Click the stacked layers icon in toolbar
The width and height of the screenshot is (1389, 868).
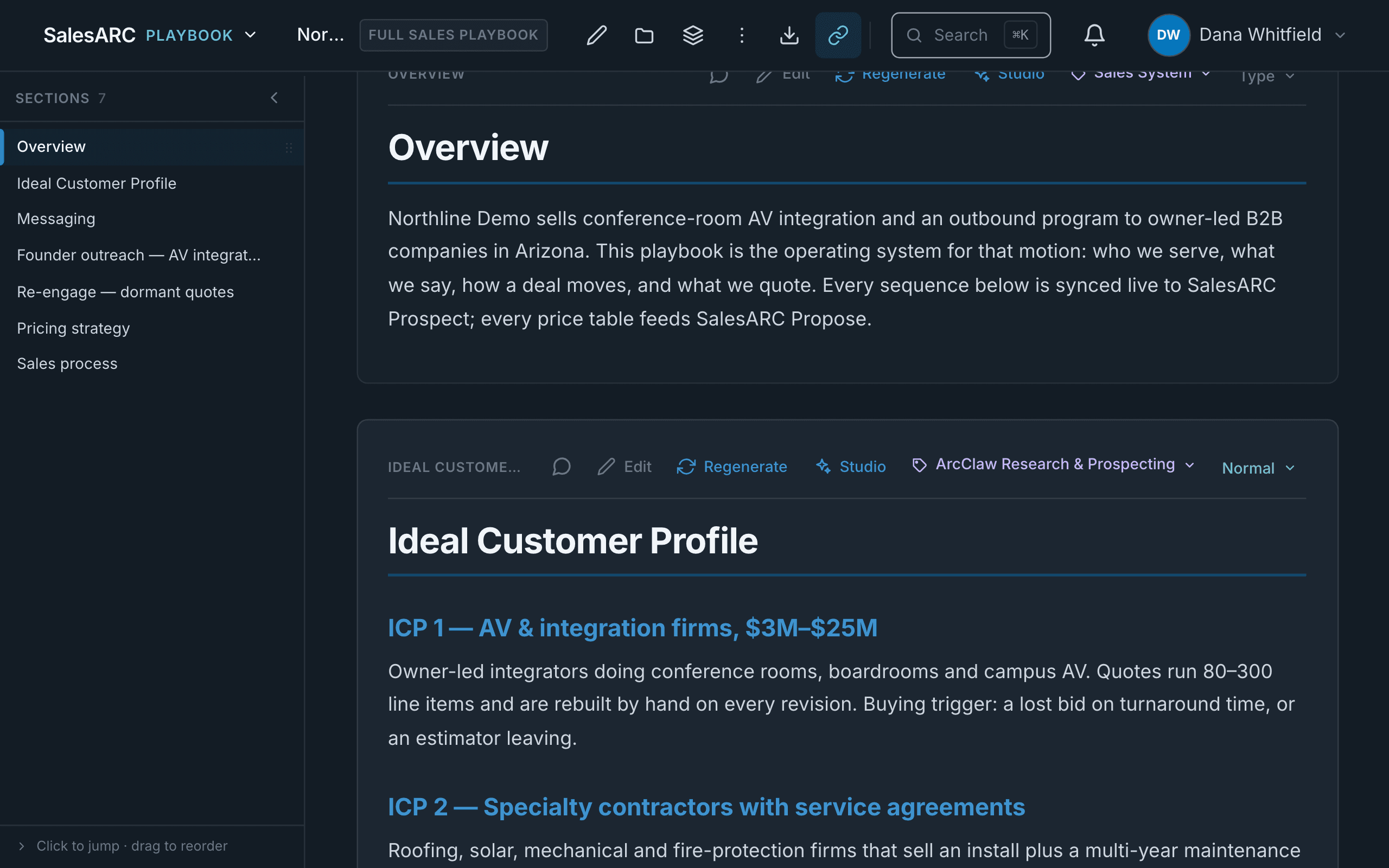pos(693,35)
